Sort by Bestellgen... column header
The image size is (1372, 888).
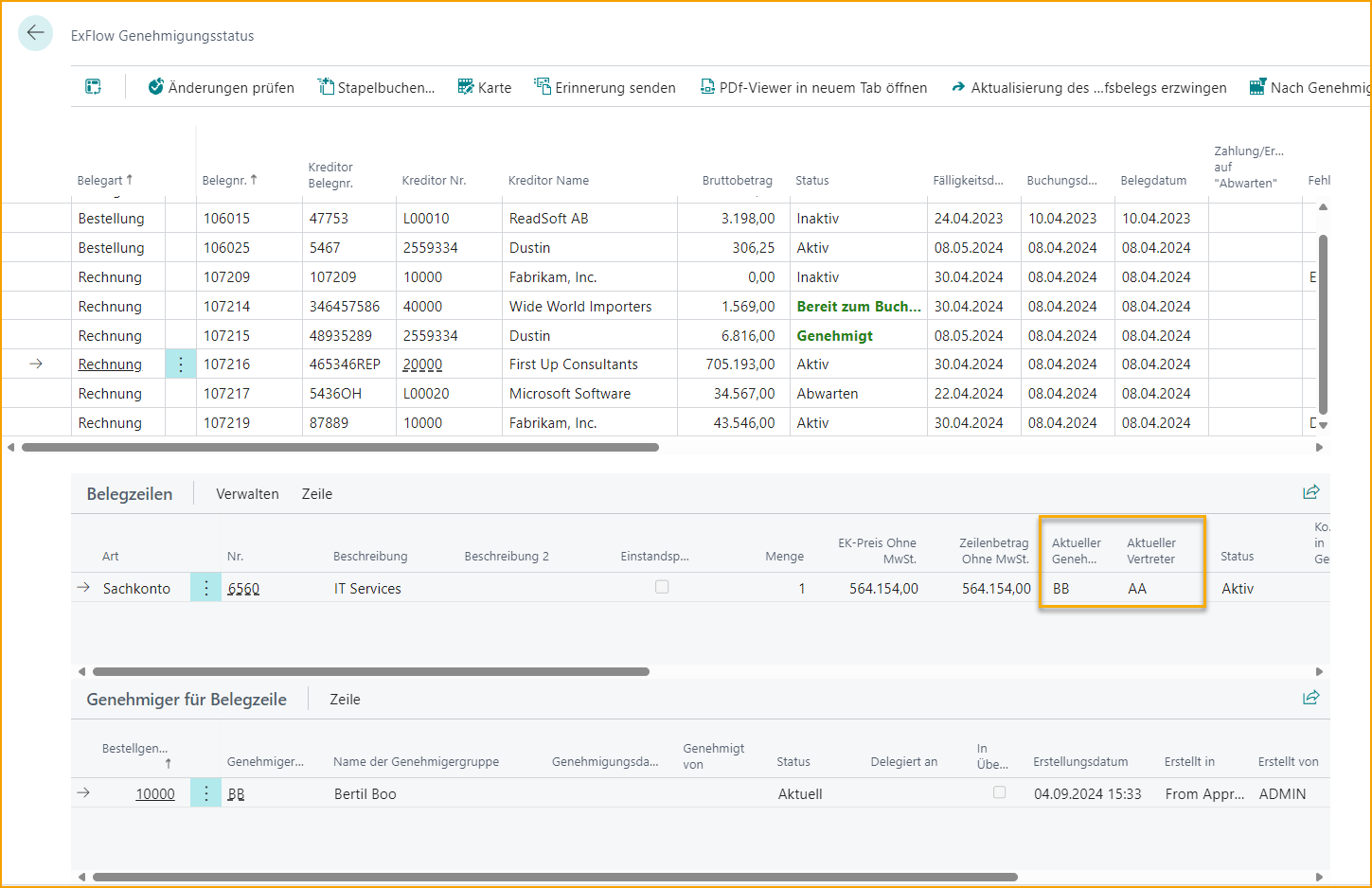[x=135, y=755]
